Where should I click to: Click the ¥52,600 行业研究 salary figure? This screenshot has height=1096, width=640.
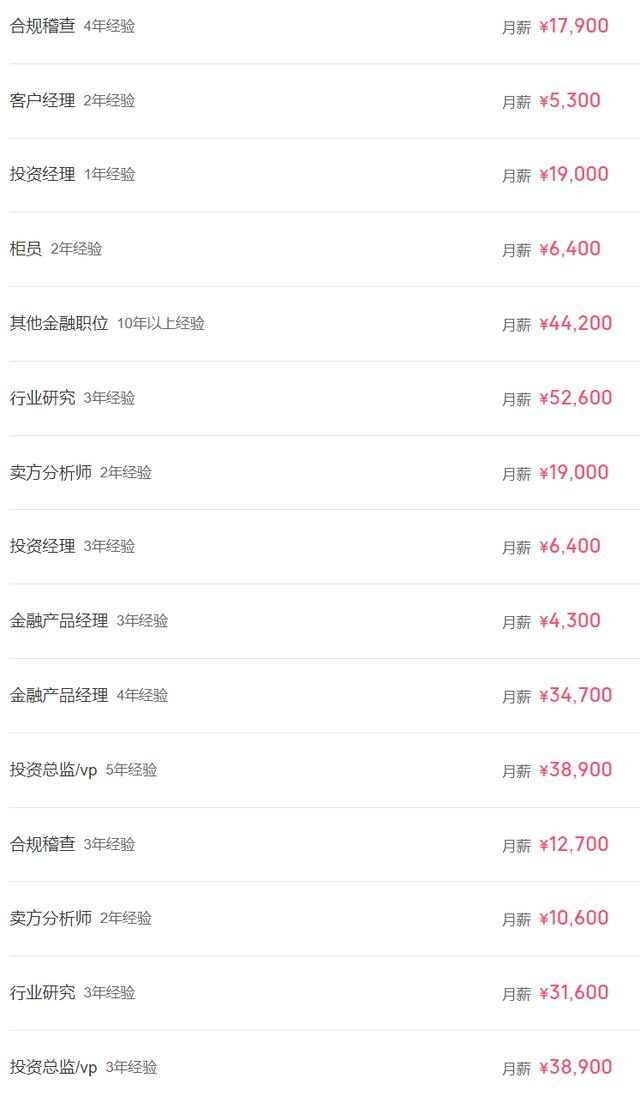575,398
